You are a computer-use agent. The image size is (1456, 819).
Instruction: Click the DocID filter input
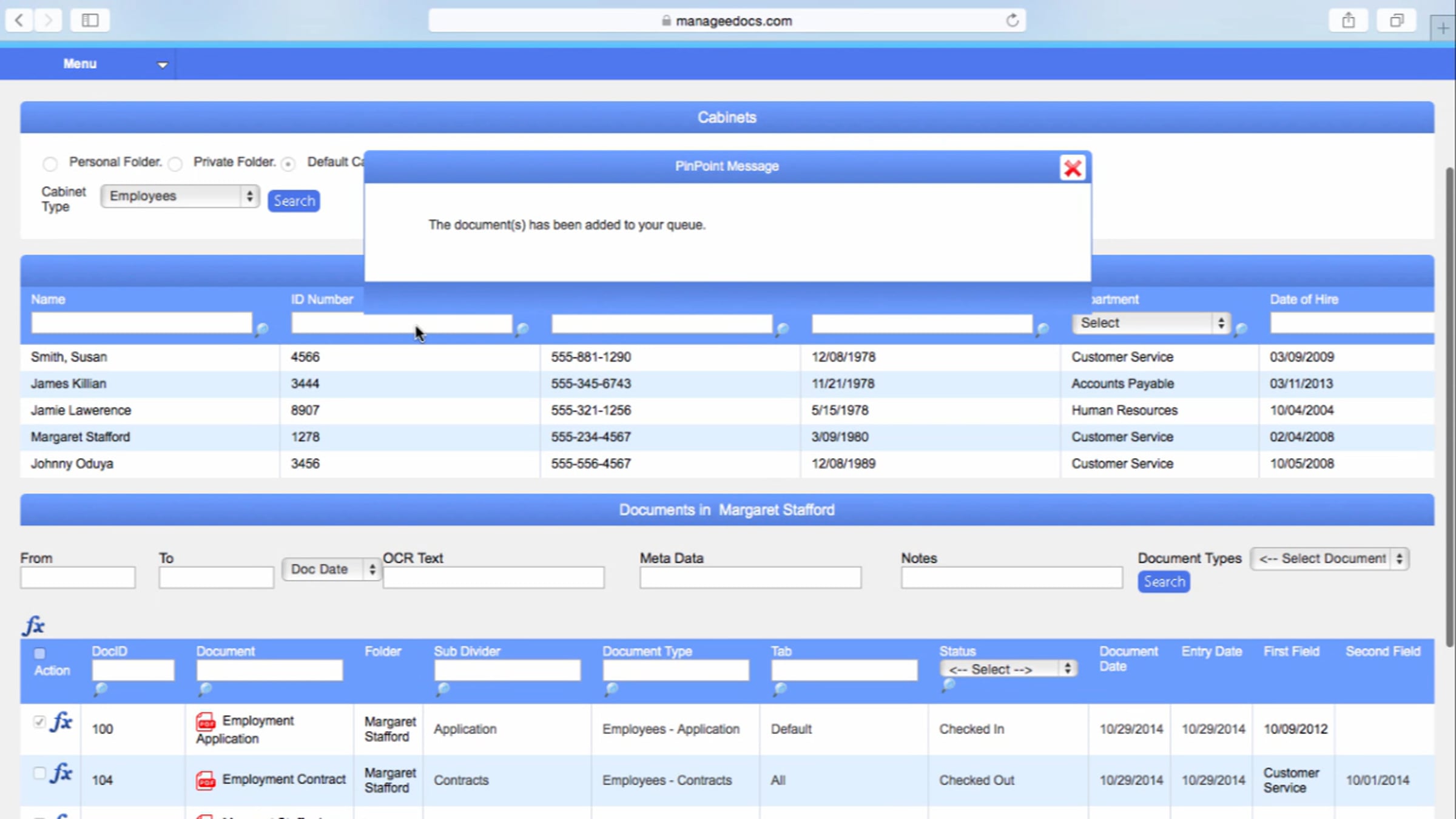(x=133, y=670)
